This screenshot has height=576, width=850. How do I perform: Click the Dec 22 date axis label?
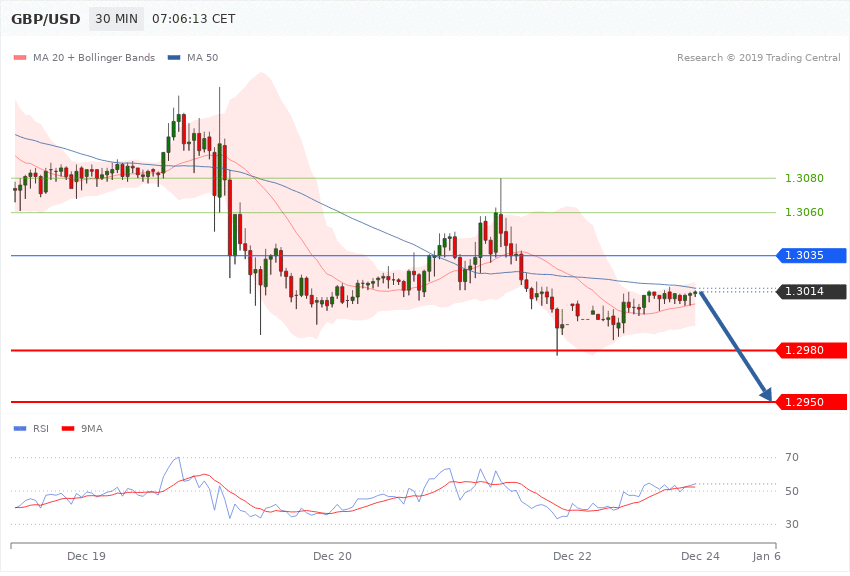pos(572,556)
